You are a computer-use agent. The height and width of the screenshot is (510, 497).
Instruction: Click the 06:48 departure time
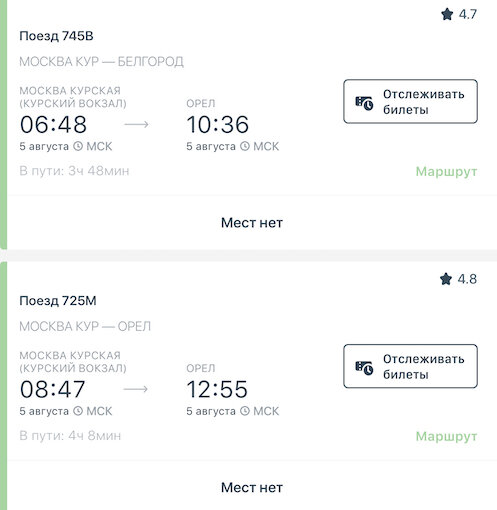(53, 125)
